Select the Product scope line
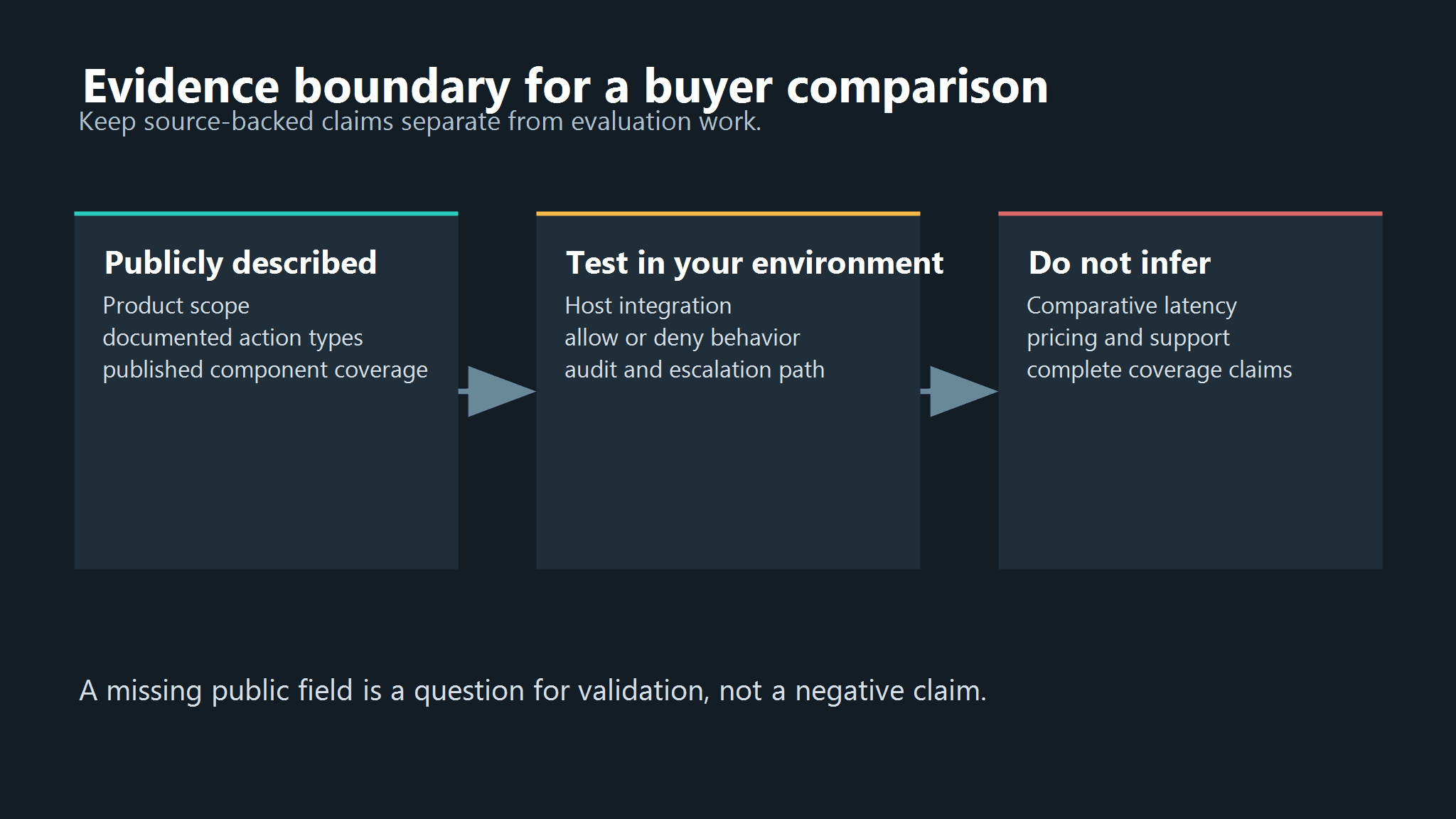This screenshot has width=1456, height=819. (x=176, y=306)
